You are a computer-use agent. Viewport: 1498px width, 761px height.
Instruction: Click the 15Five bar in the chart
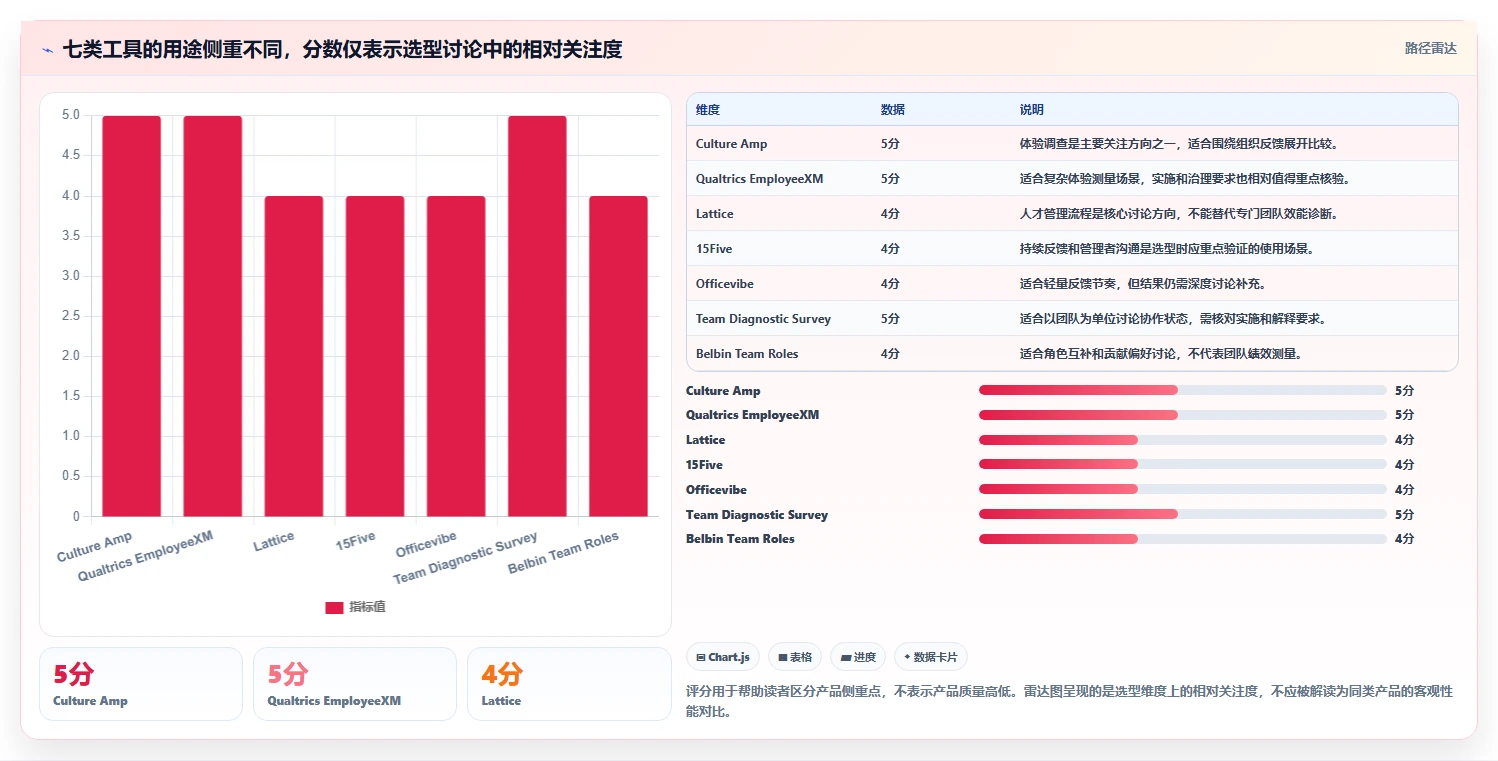(x=375, y=356)
